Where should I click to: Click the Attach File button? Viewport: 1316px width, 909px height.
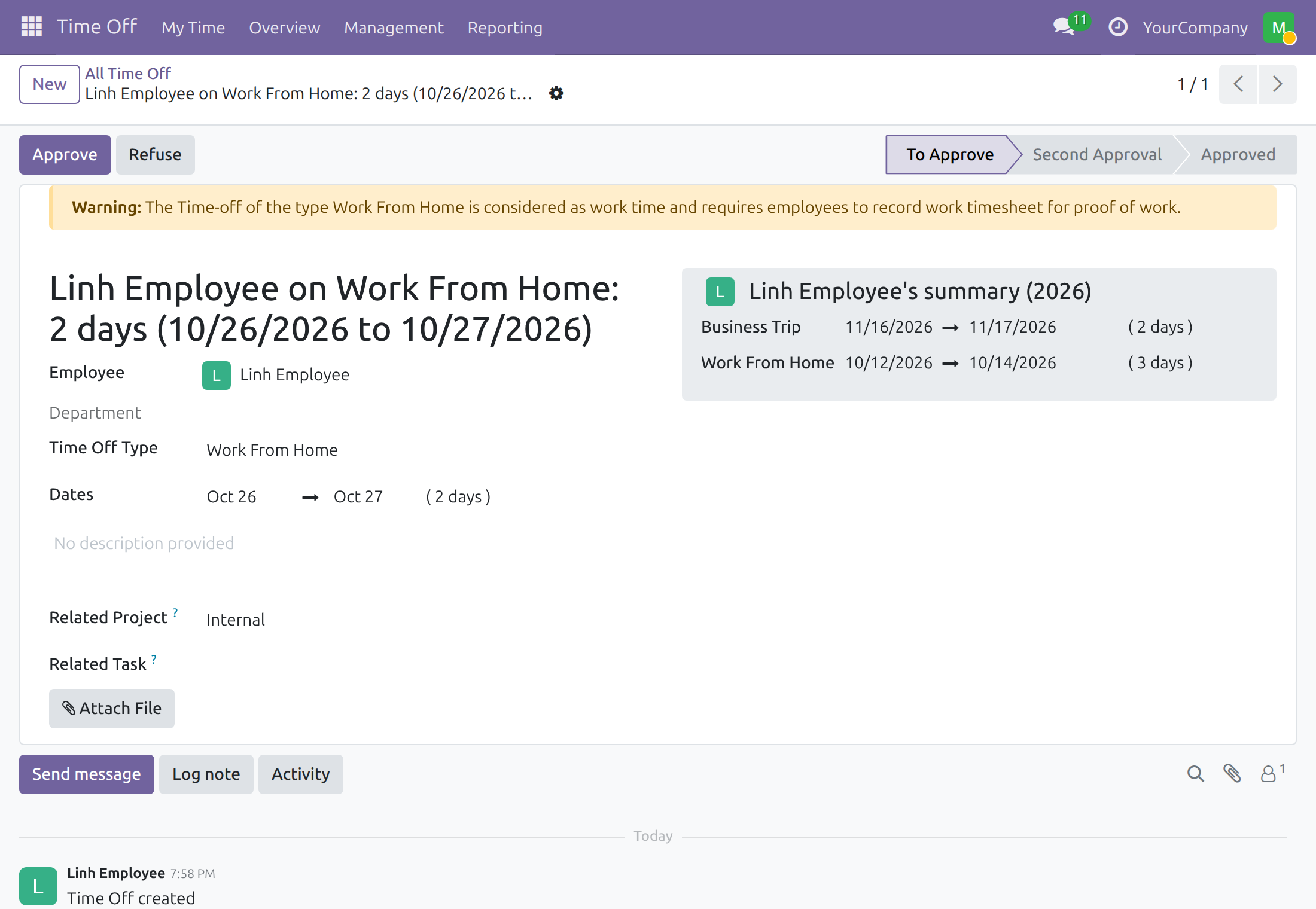[x=112, y=708]
